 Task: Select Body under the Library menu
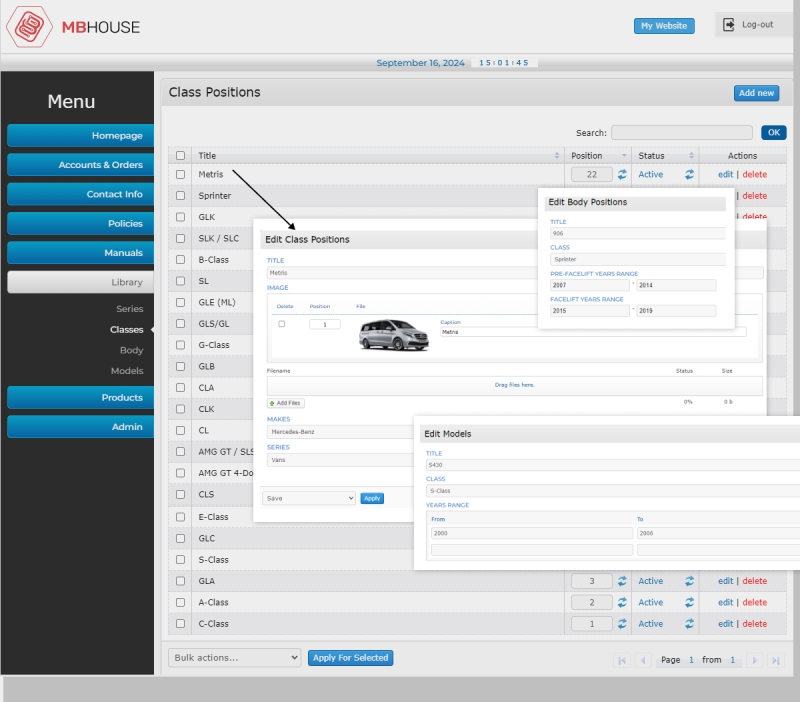(x=131, y=350)
